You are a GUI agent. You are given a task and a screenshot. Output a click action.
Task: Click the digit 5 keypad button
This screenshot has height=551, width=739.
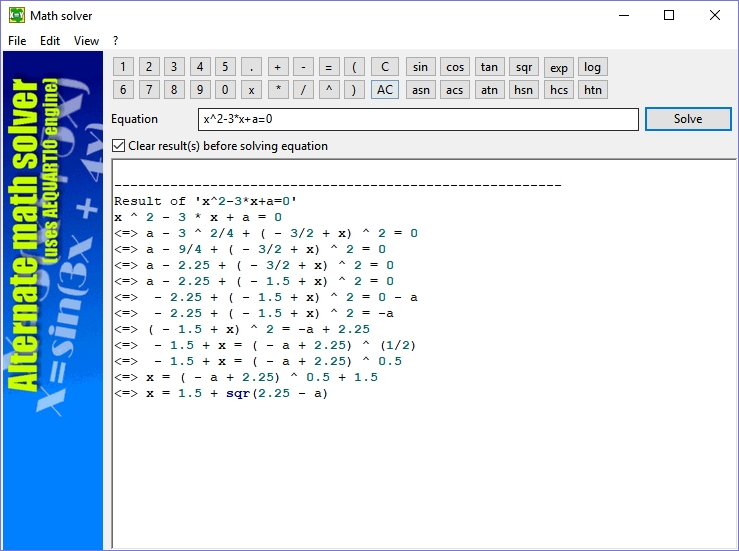pos(225,67)
